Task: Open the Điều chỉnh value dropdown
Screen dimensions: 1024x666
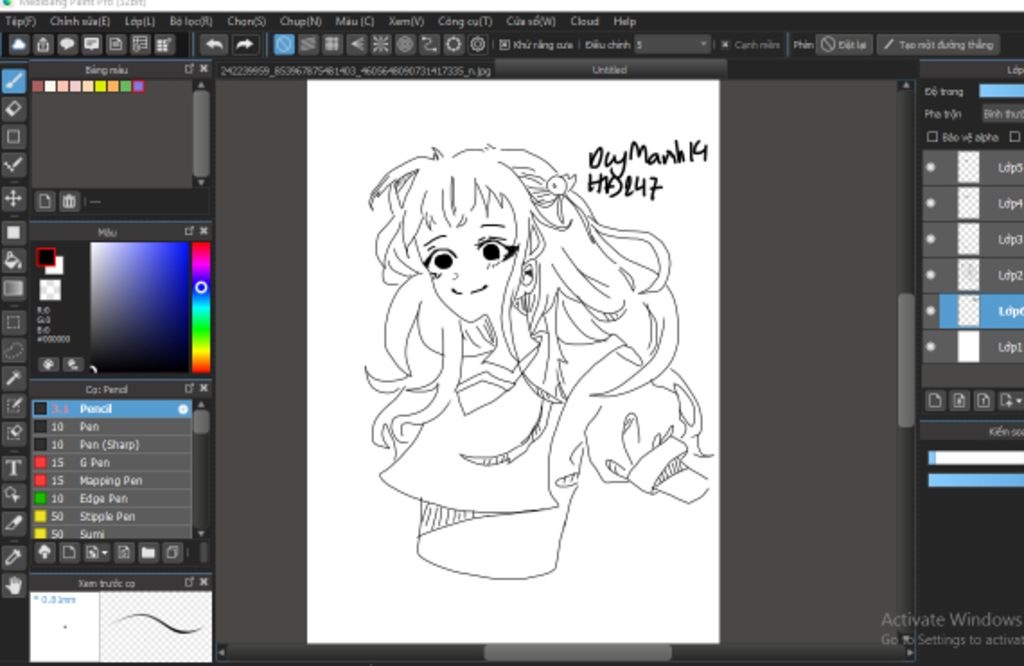Action: pyautogui.click(x=671, y=44)
